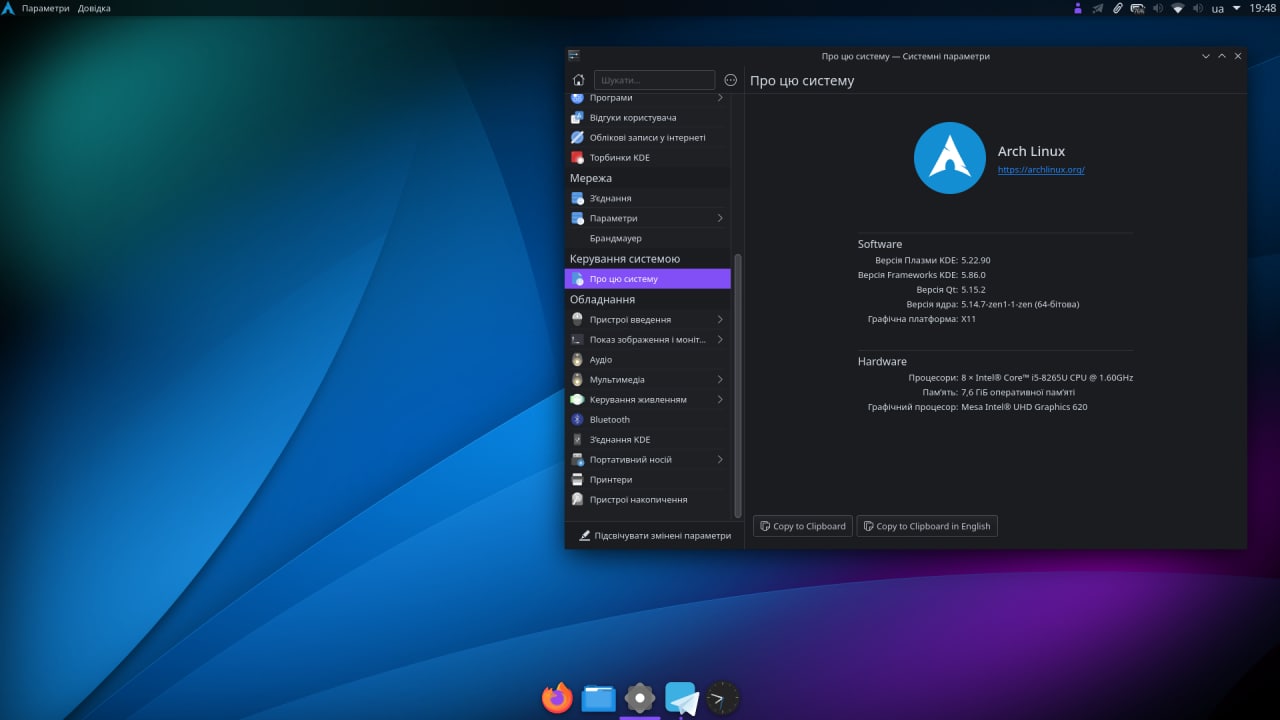Click Copy to Clipboard button

click(x=803, y=526)
